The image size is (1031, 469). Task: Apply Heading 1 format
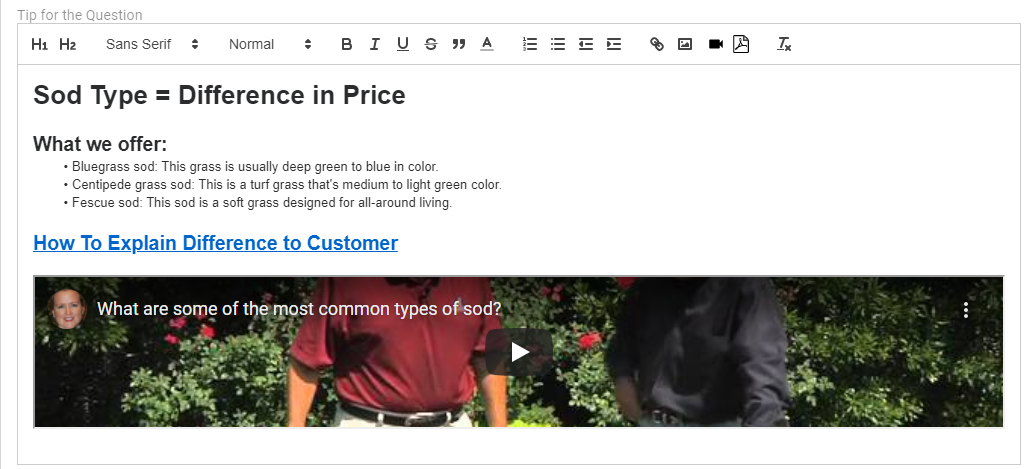[39, 44]
